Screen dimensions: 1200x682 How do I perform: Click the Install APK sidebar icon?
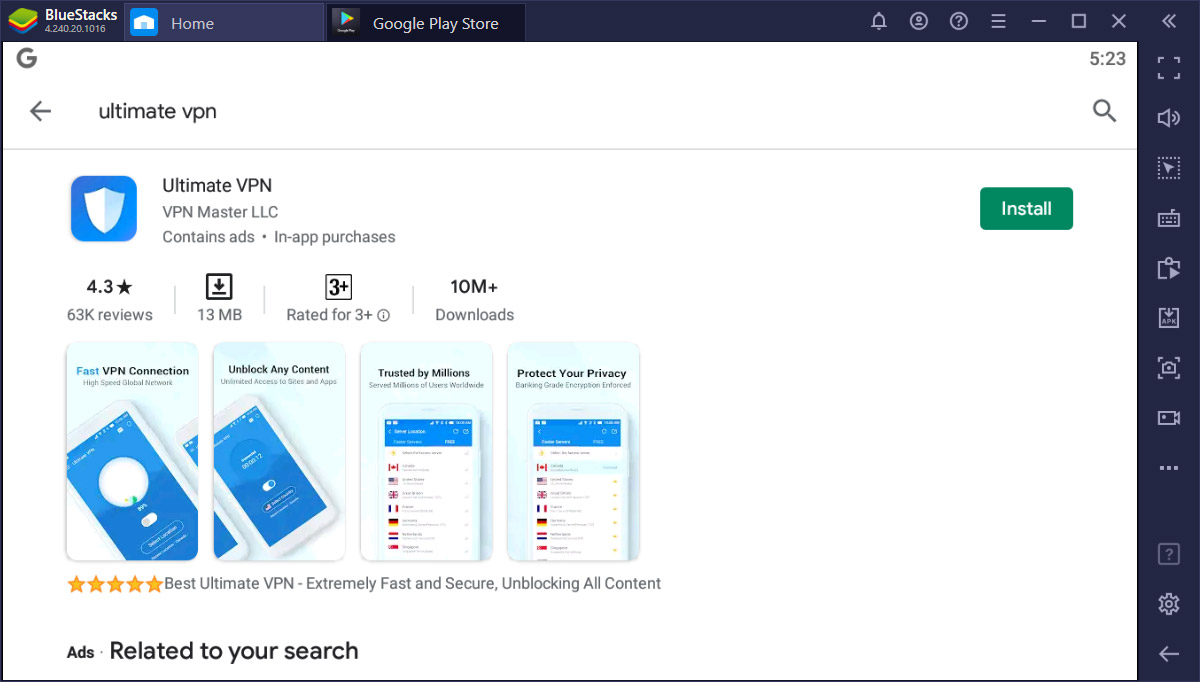(x=1168, y=318)
